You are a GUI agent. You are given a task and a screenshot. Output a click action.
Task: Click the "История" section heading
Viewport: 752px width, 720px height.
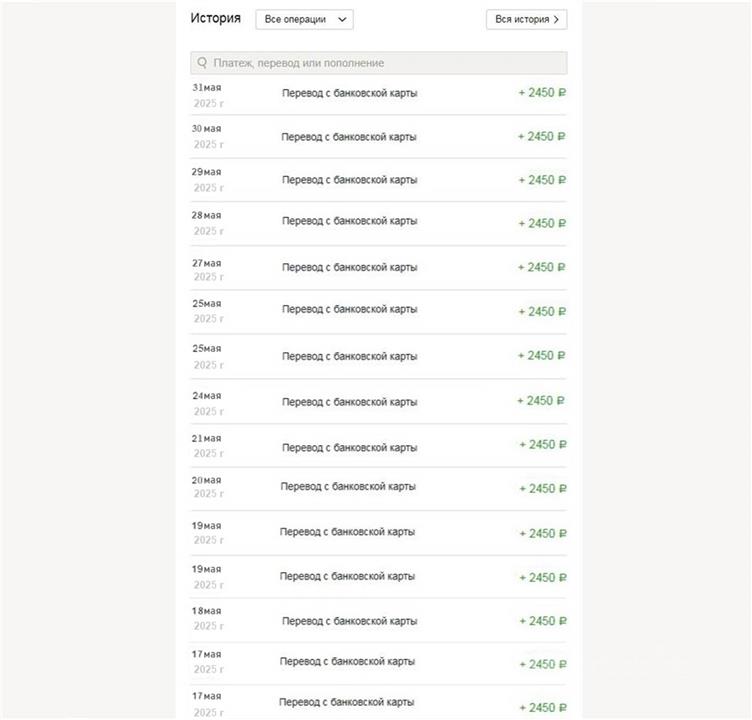pyautogui.click(x=215, y=18)
